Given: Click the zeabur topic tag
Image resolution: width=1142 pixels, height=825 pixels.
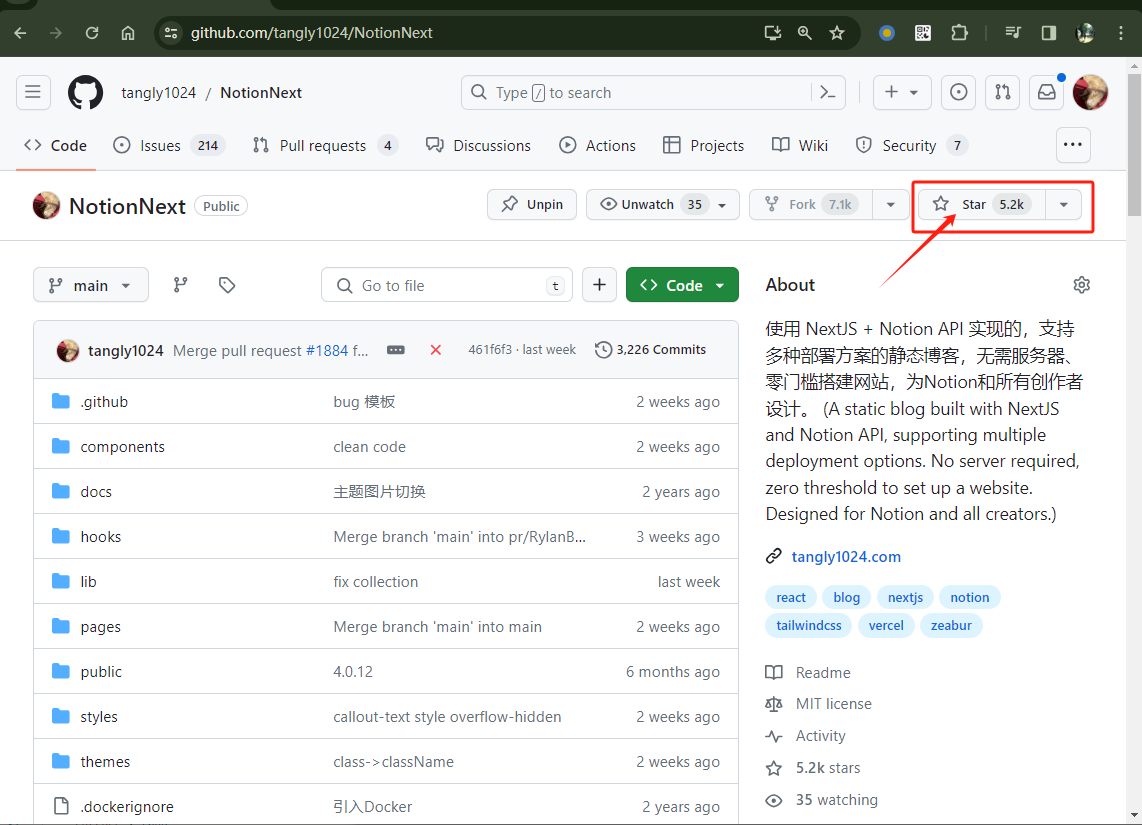Looking at the screenshot, I should [x=950, y=625].
